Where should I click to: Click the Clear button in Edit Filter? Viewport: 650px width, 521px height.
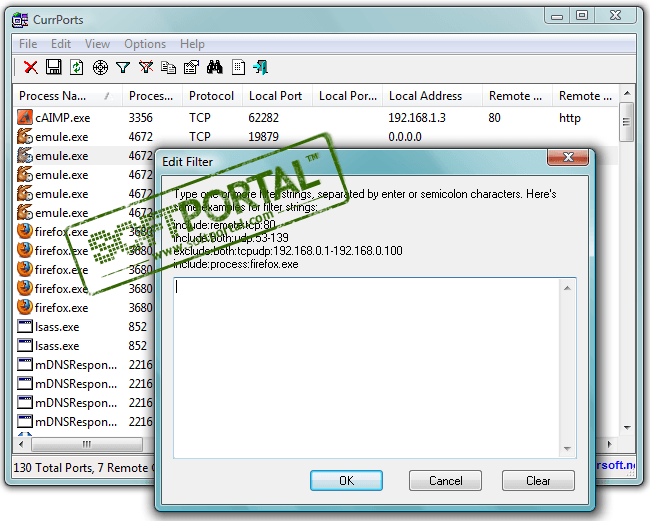[x=538, y=480]
